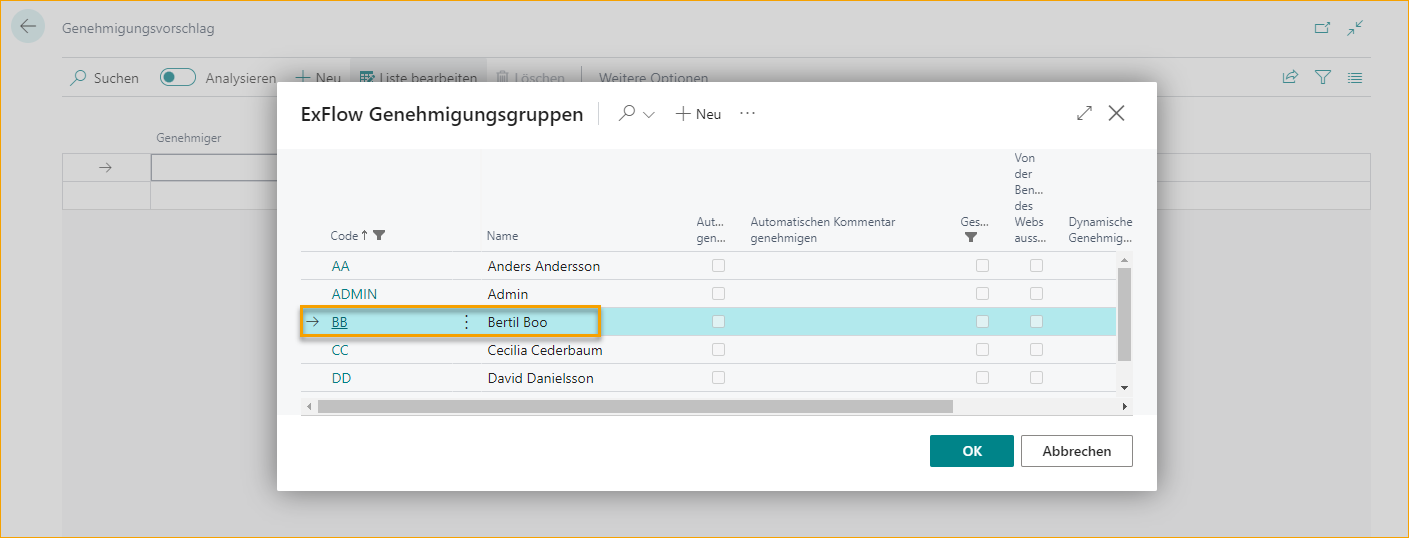
Task: Open the filter pane icon in background page
Action: click(x=1323, y=77)
